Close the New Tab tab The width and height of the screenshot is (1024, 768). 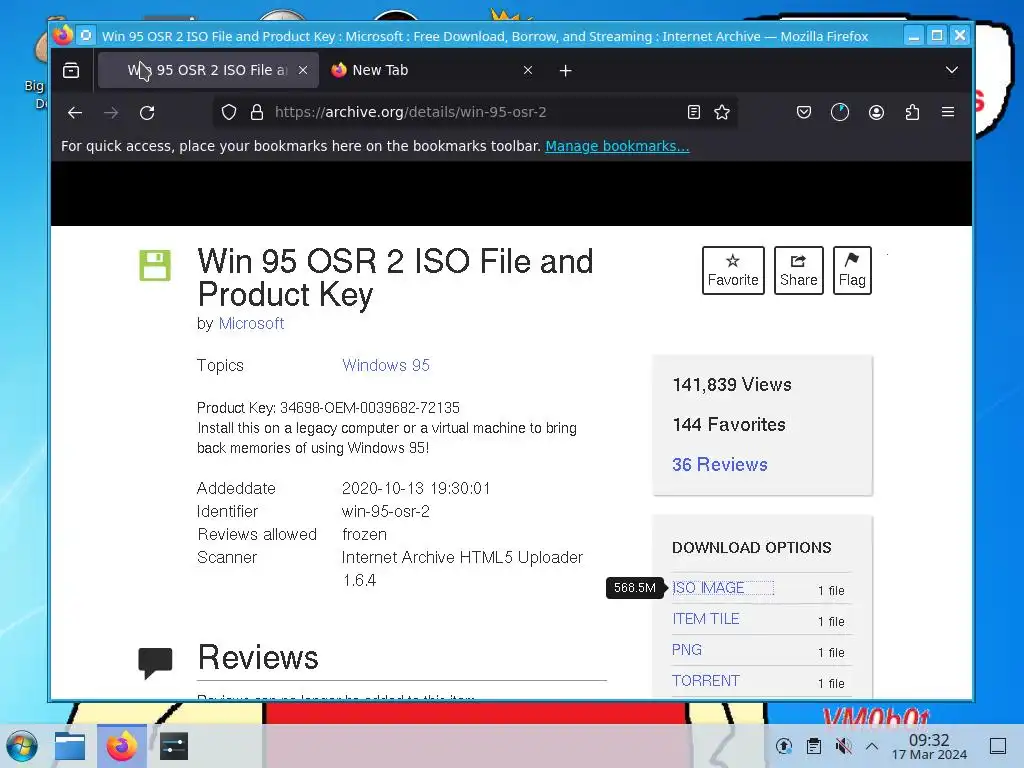[528, 70]
